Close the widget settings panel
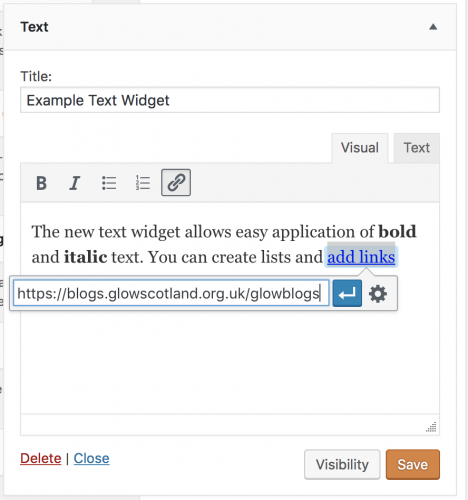This screenshot has height=500, width=468. 91,458
